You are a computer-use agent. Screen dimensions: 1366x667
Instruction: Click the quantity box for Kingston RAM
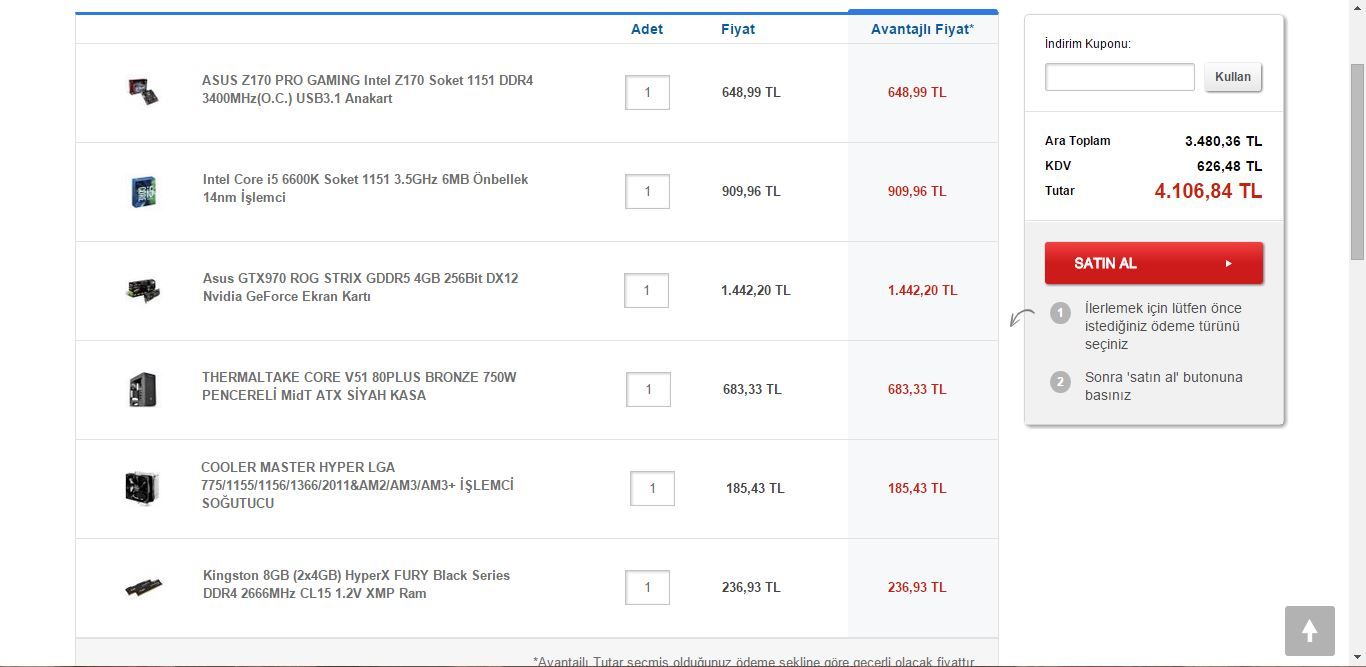(x=647, y=587)
